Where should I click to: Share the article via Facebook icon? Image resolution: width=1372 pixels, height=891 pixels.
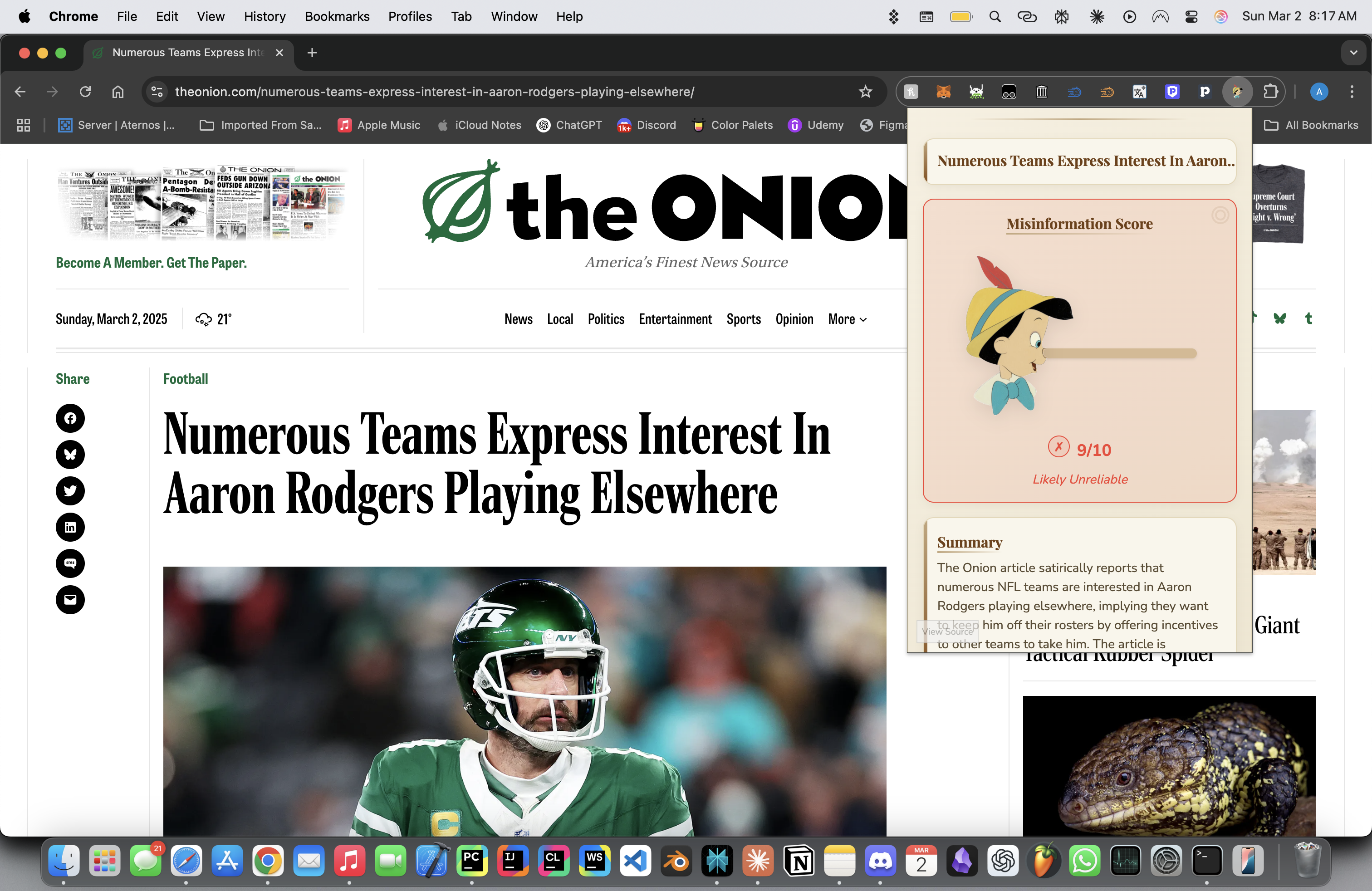point(70,418)
